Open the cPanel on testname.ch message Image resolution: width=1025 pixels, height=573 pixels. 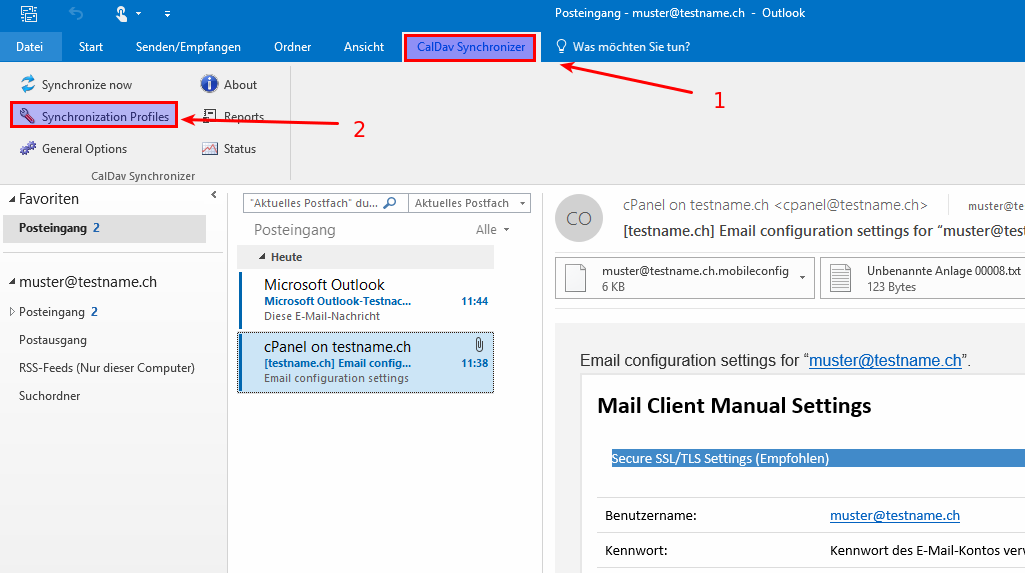366,363
